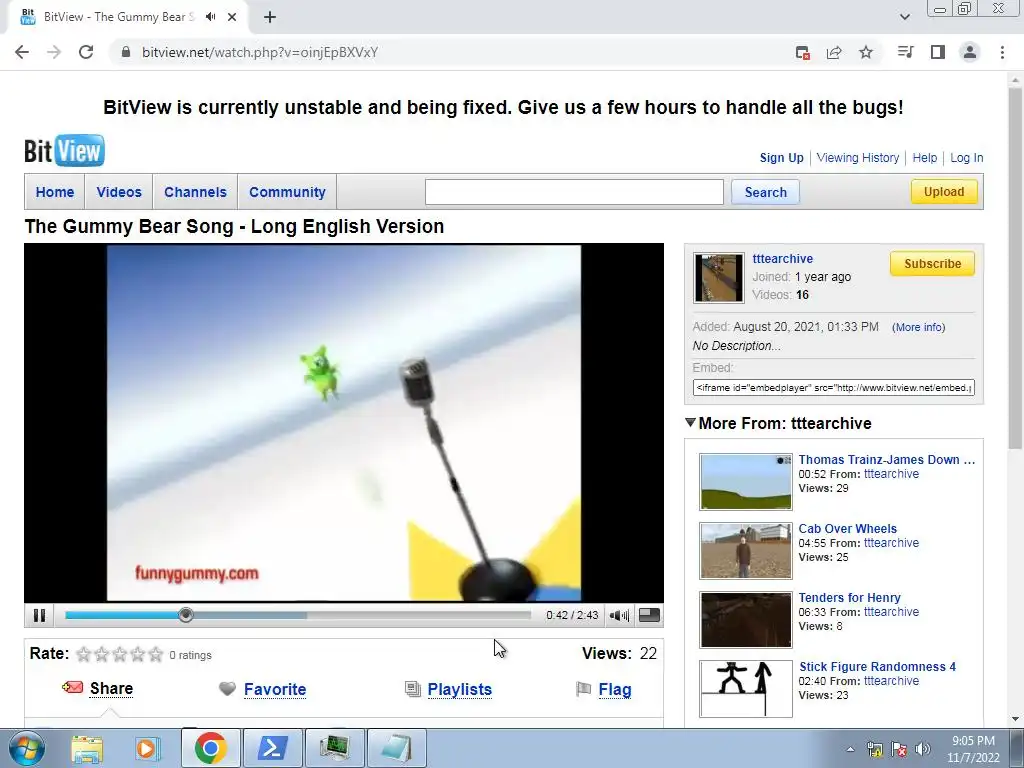Open the Playlists option
Viewport: 1024px width, 768px height.
(x=460, y=689)
